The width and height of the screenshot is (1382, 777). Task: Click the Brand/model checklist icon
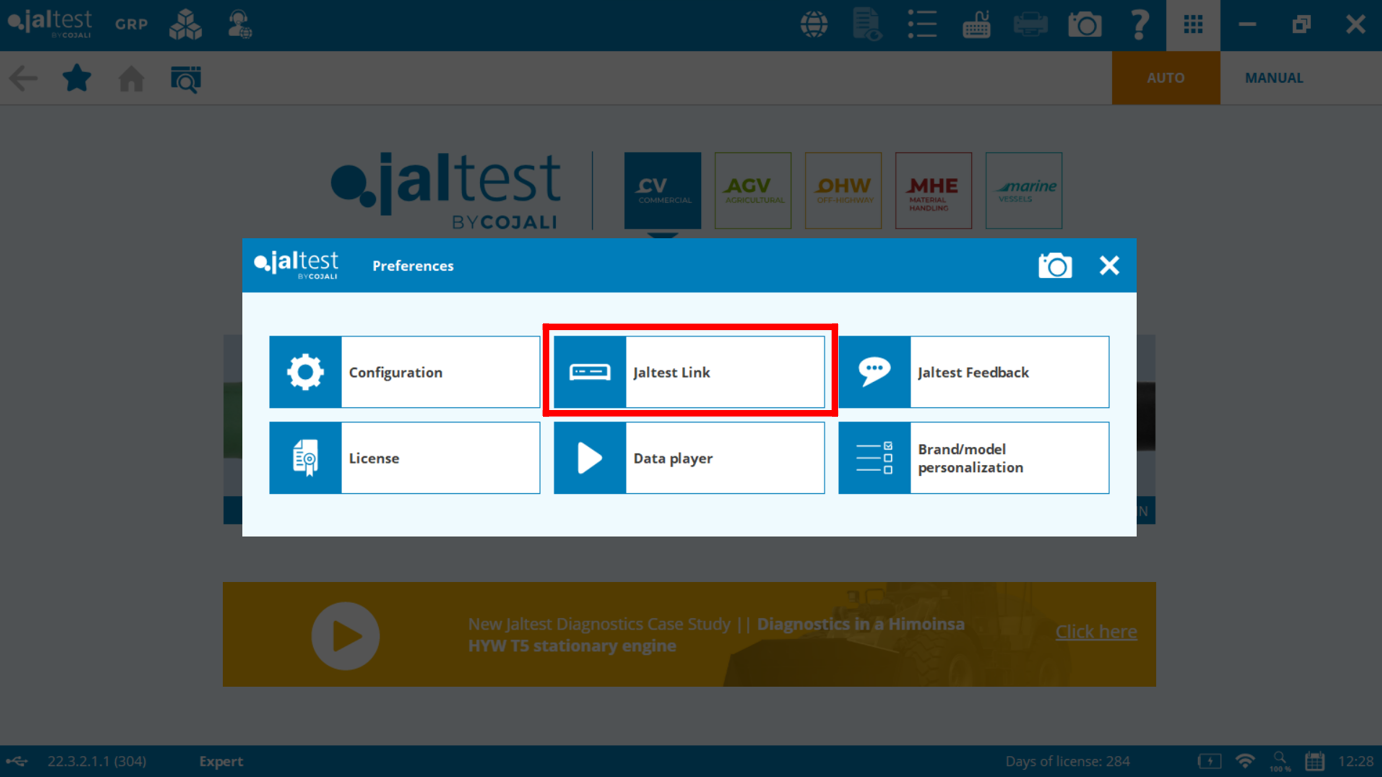[x=874, y=458]
